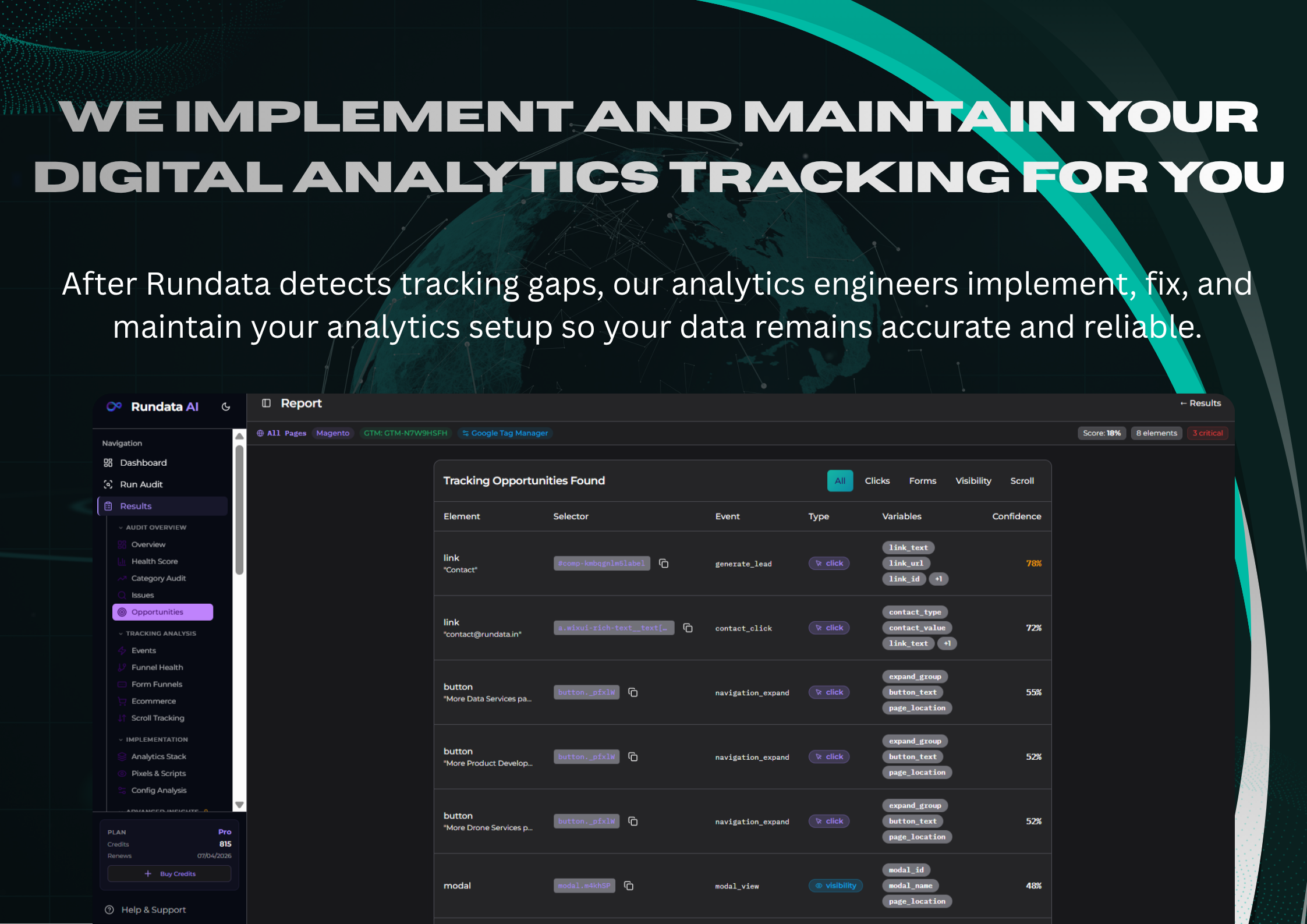1307x924 pixels.
Task: Copy selector for Contact link row
Action: [x=664, y=564]
